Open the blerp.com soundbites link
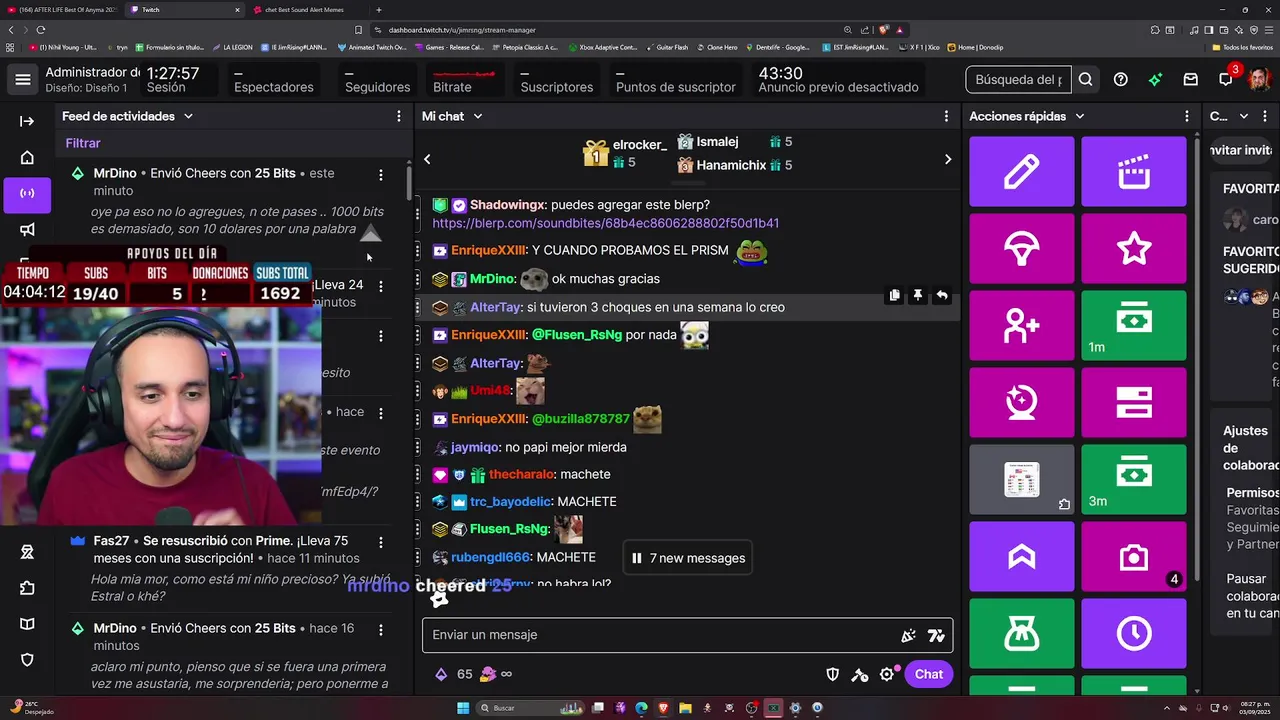The height and width of the screenshot is (720, 1280). 605,223
